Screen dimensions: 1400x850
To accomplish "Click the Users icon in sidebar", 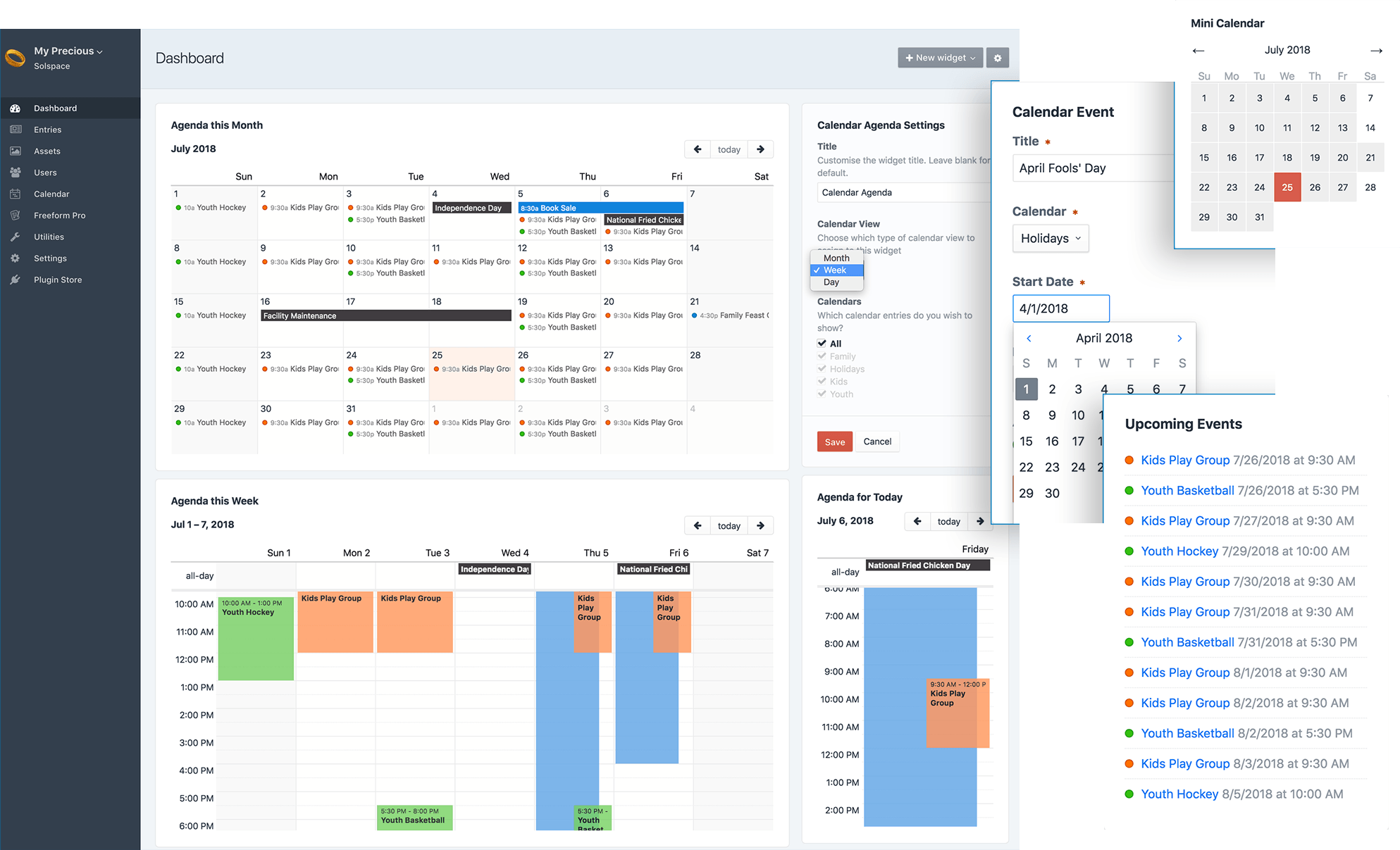I will pos(15,172).
